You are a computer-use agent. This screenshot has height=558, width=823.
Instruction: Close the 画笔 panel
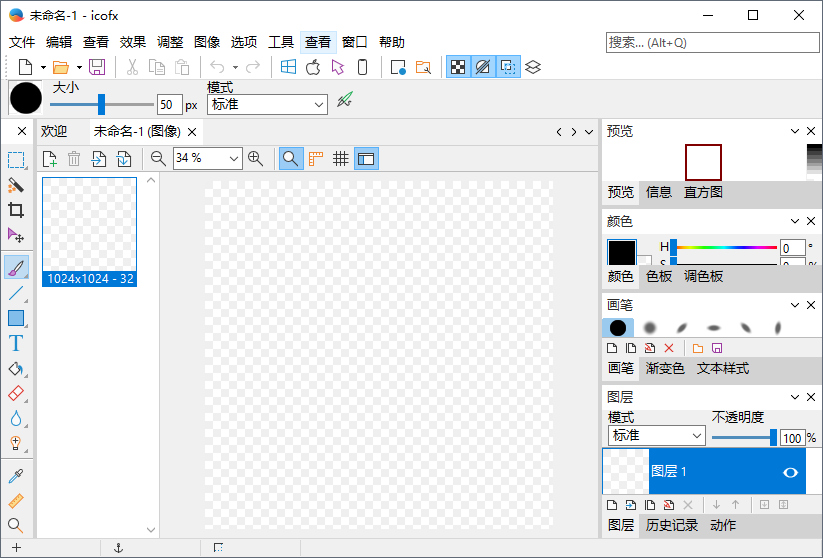pyautogui.click(x=811, y=305)
